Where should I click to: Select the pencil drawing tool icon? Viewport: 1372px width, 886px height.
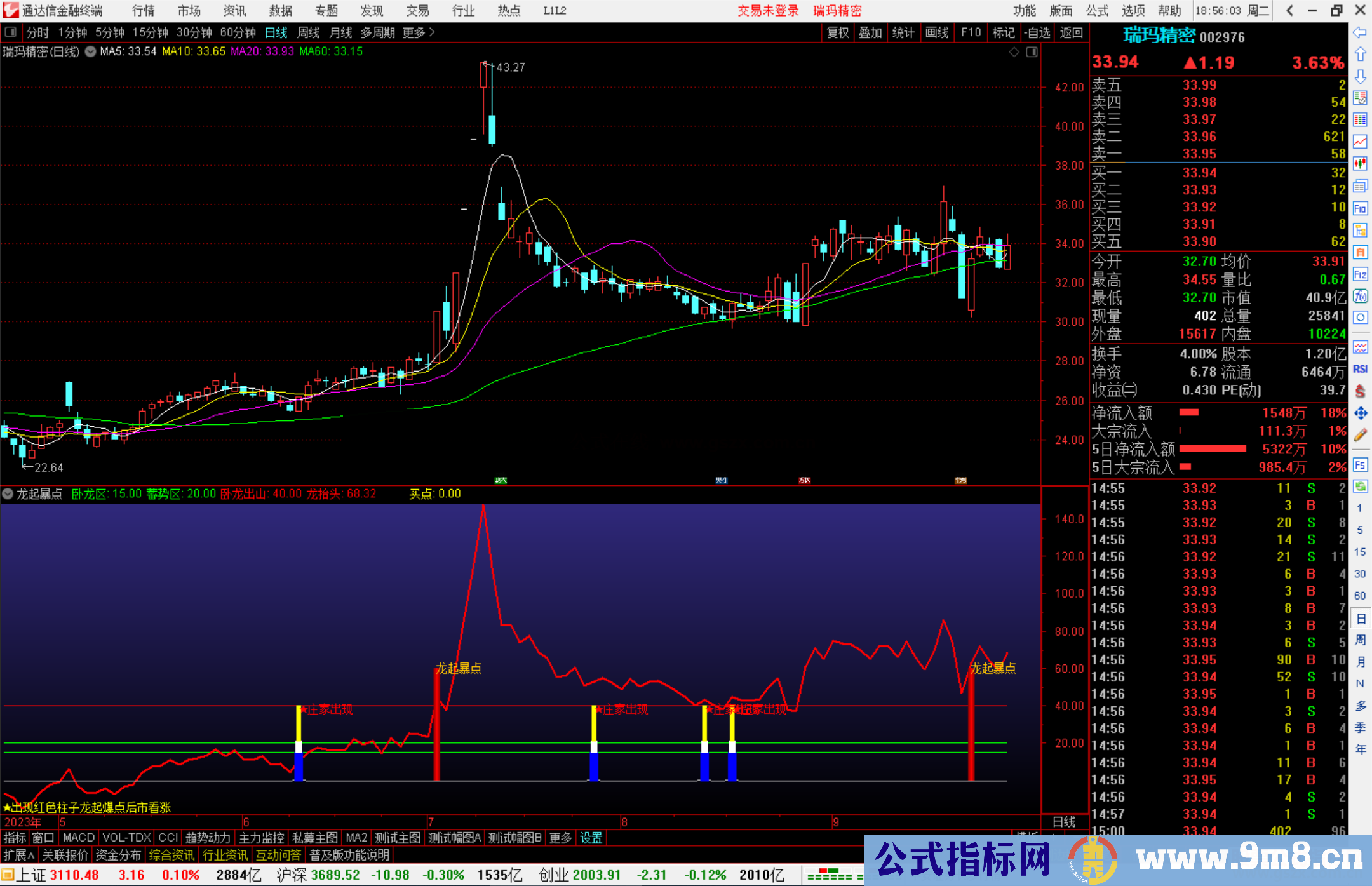[x=1360, y=436]
